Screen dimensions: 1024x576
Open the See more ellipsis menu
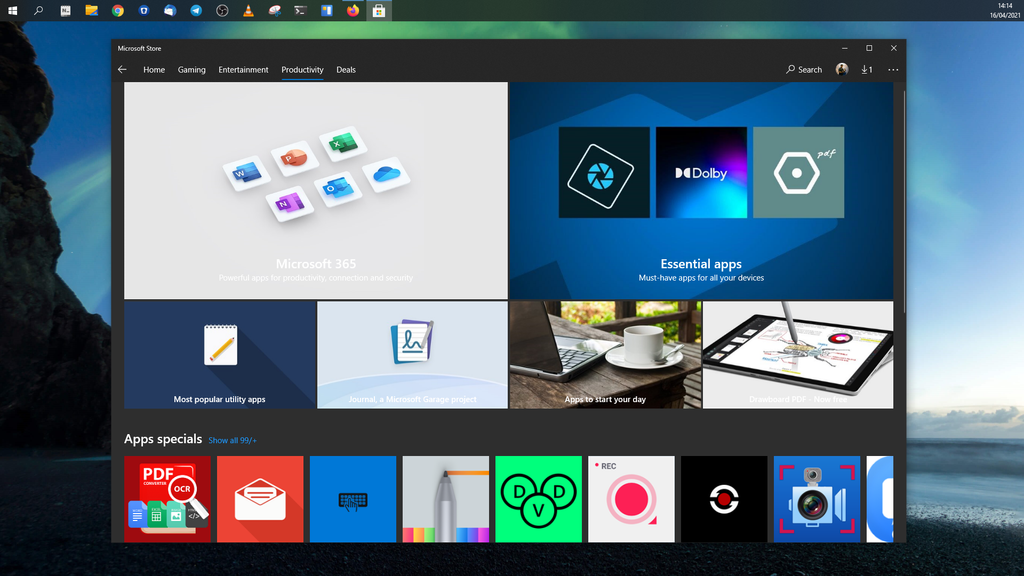tap(893, 70)
